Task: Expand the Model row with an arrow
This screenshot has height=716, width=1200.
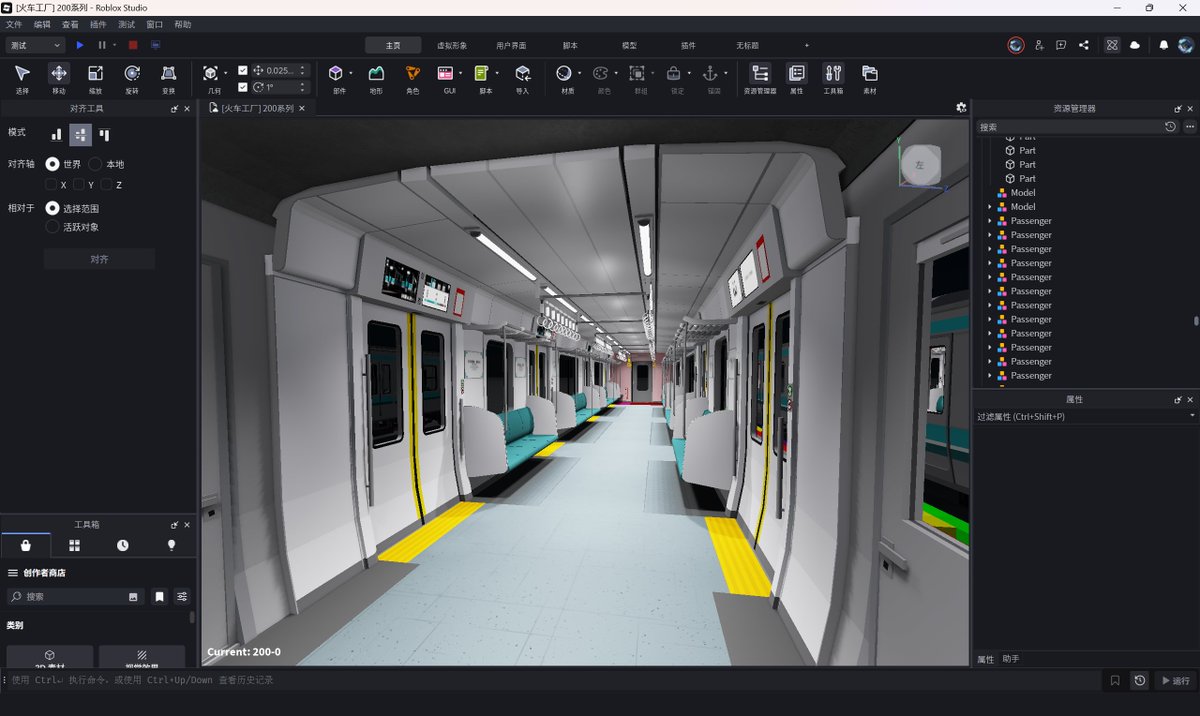Action: [990, 207]
